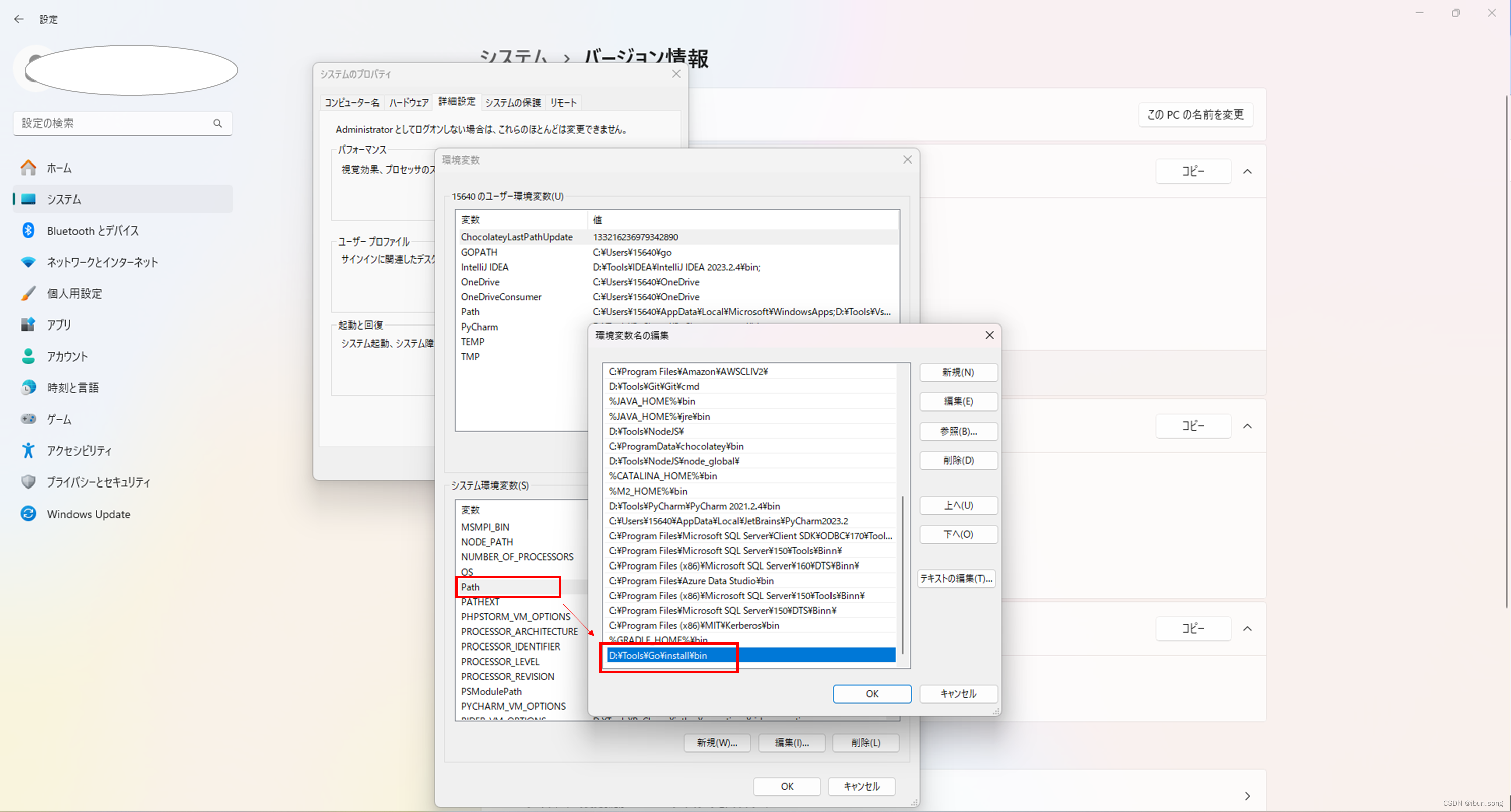Viewport: 1511px width, 812px height.
Task: Click the Accounts person icon
Action: 28,357
